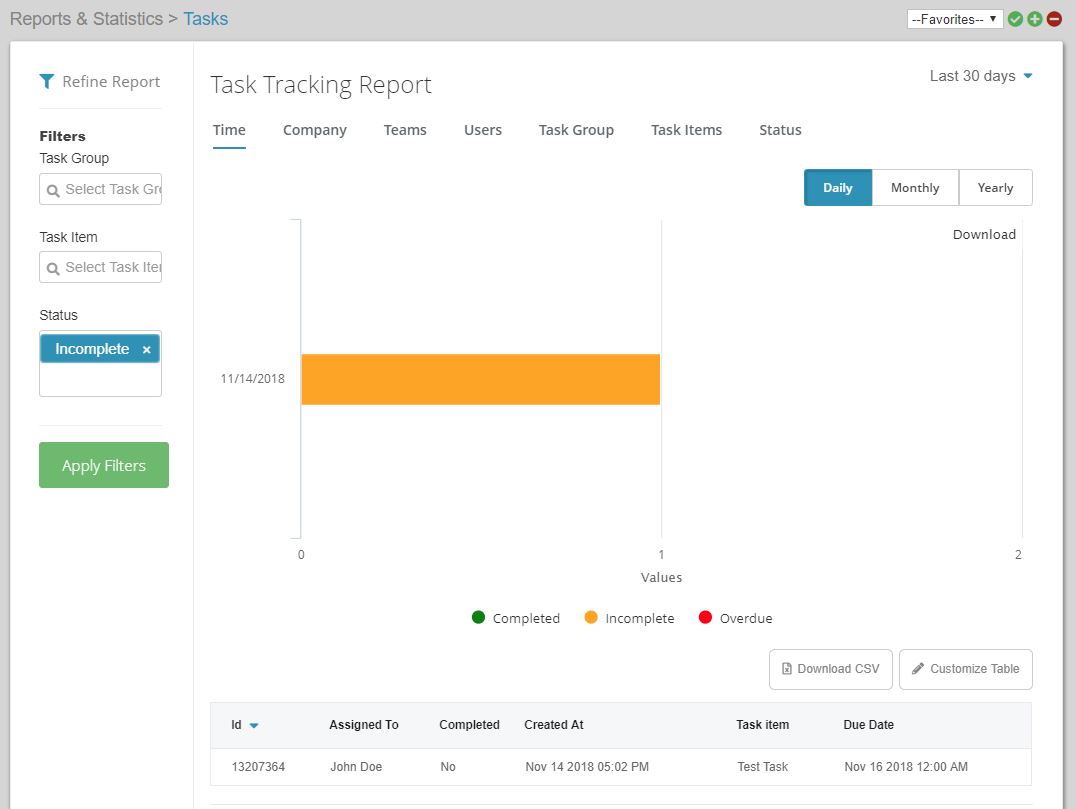Toggle the Completed legend marker
Viewport: 1076px width, 809px height.
pyautogui.click(x=478, y=617)
